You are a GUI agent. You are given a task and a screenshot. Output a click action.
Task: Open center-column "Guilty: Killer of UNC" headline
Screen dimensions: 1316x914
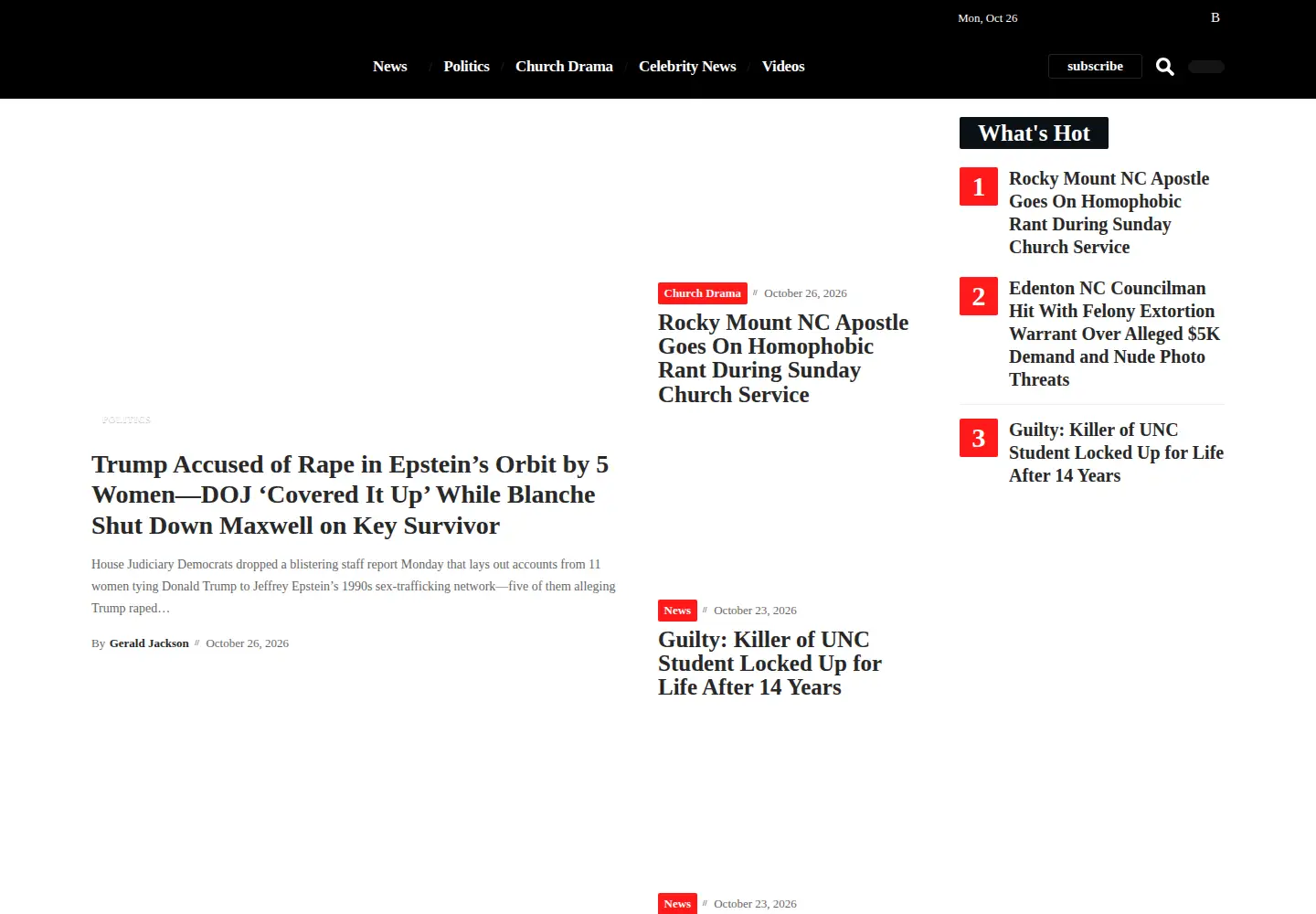tap(769, 664)
